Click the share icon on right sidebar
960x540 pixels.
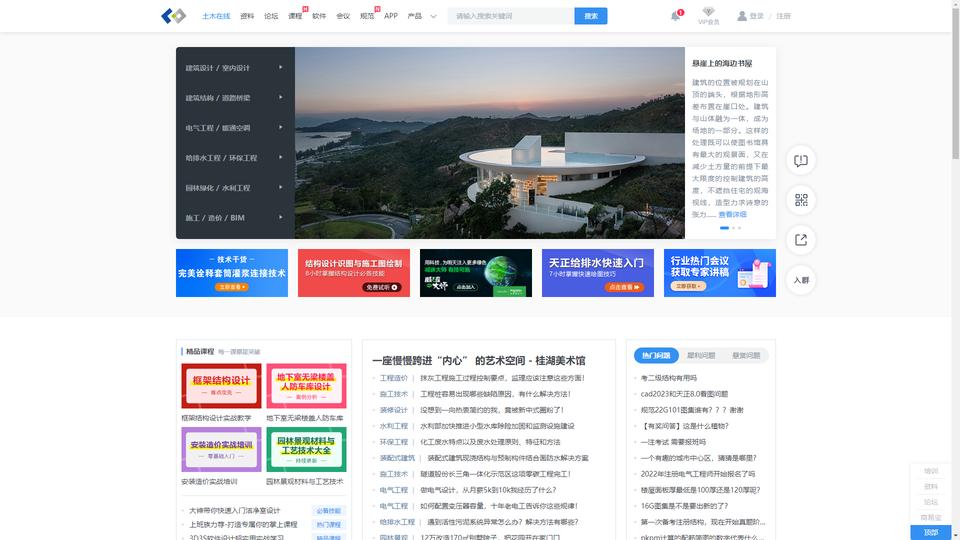pyautogui.click(x=801, y=240)
